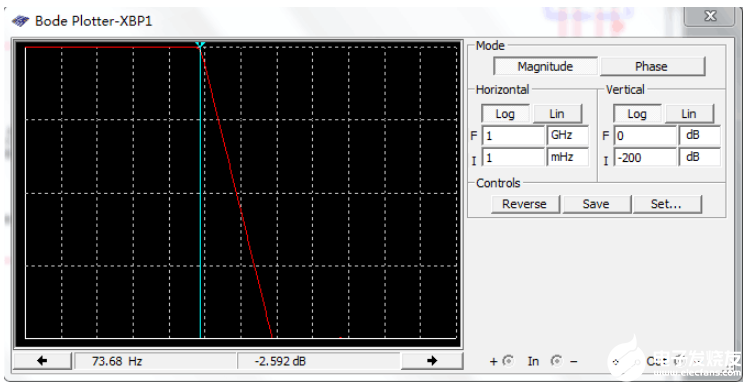
Task: Set the Horizontal axis to Lin
Action: pyautogui.click(x=557, y=114)
